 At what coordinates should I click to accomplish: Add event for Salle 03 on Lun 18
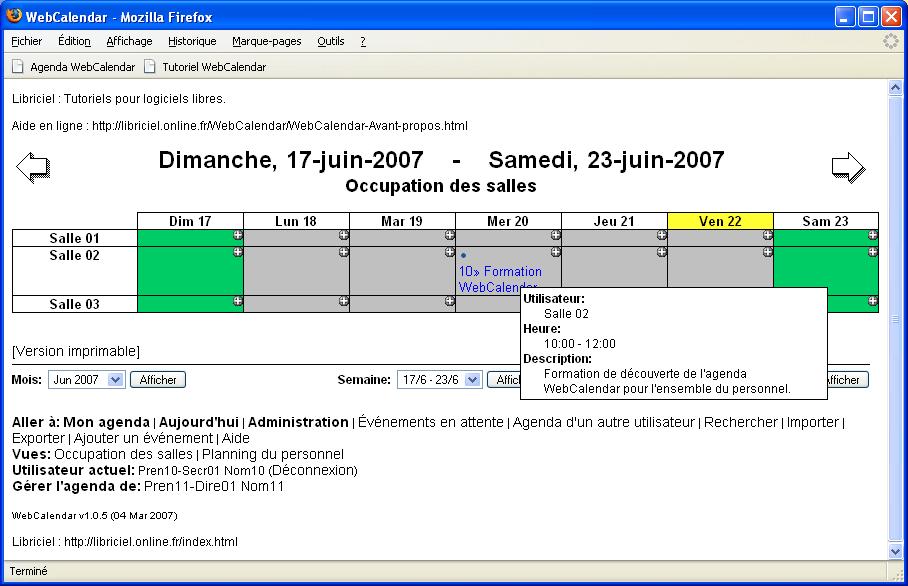pyautogui.click(x=343, y=301)
